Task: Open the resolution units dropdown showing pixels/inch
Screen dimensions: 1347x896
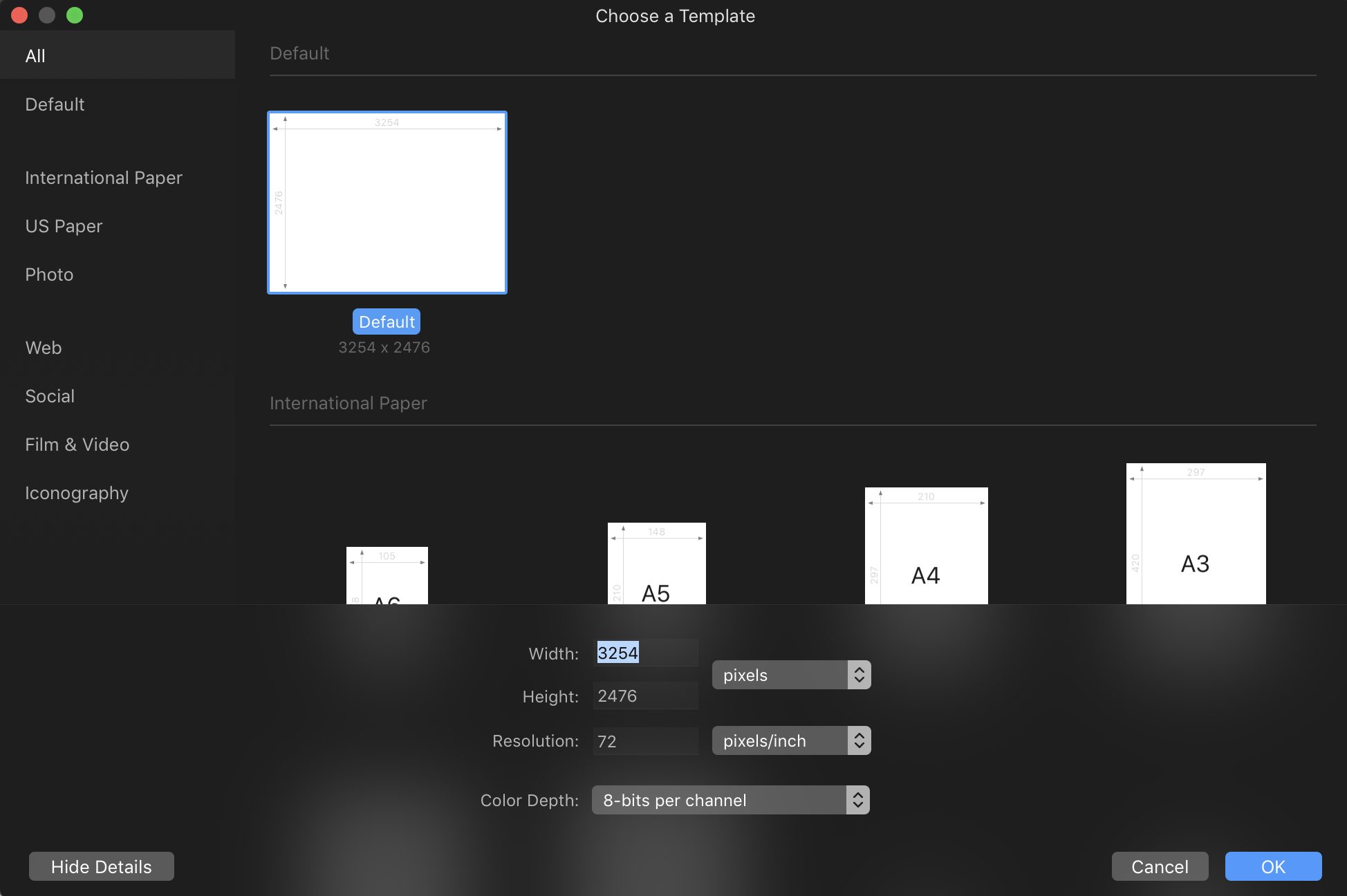Action: point(790,740)
